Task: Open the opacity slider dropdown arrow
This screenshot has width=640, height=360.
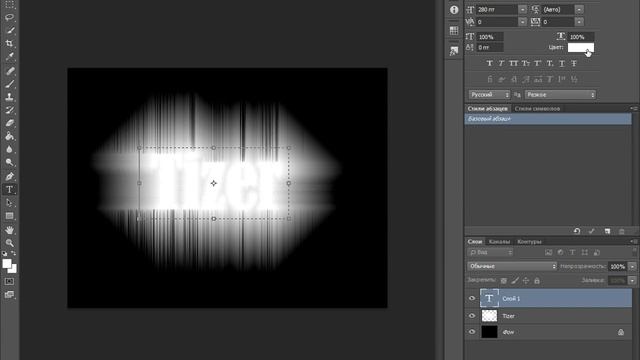Action: tap(632, 267)
